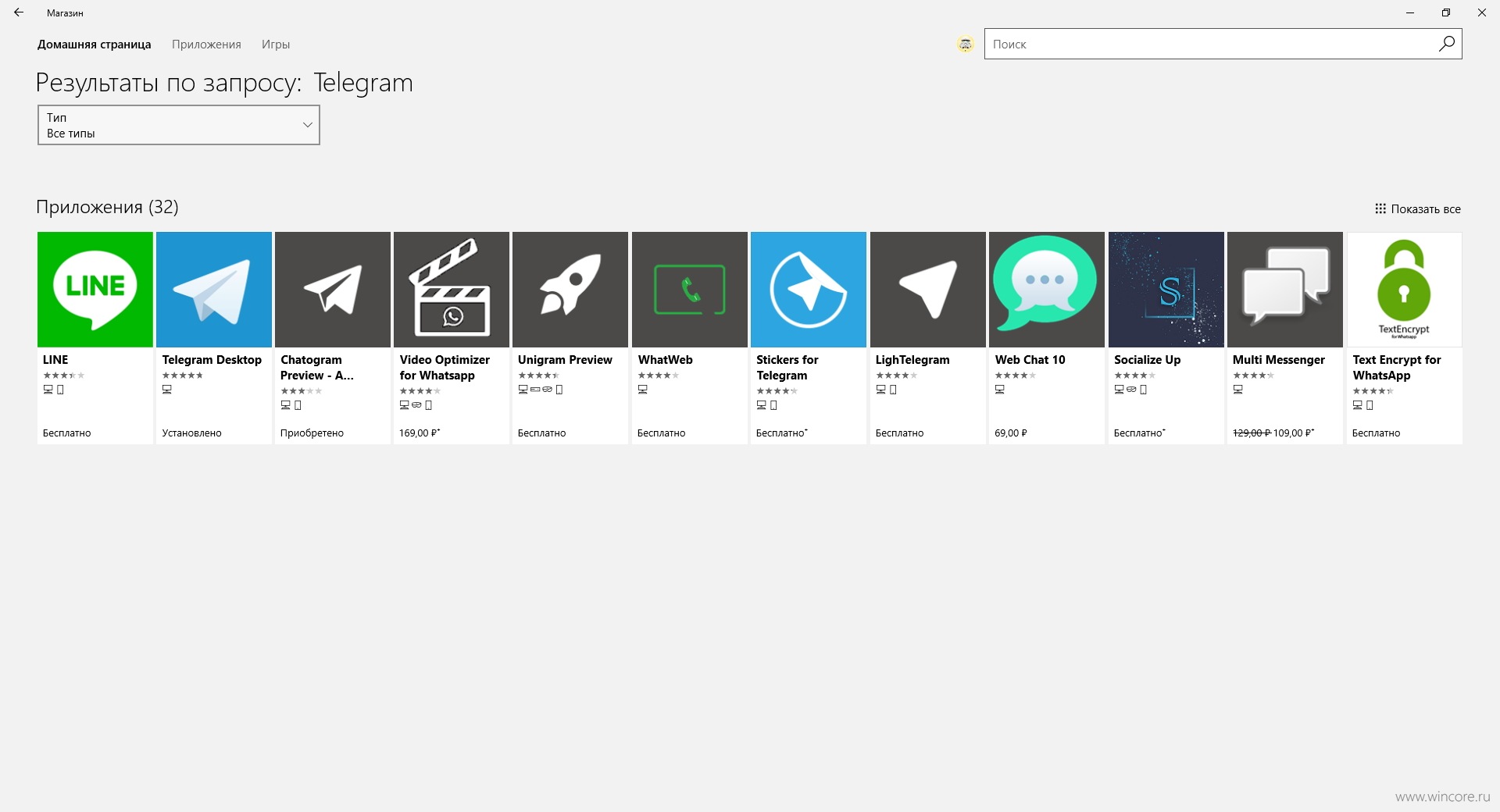Screen dimensions: 1500x812
Task: Open Text Encrypt for WhatsApp icon
Action: click(x=1405, y=290)
